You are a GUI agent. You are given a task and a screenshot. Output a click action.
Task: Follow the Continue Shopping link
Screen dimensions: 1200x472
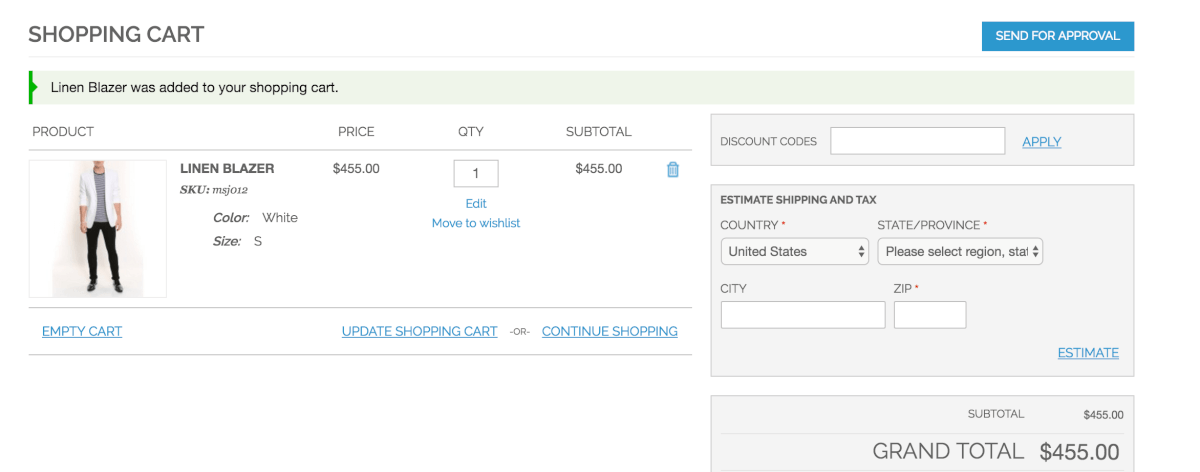click(x=609, y=331)
